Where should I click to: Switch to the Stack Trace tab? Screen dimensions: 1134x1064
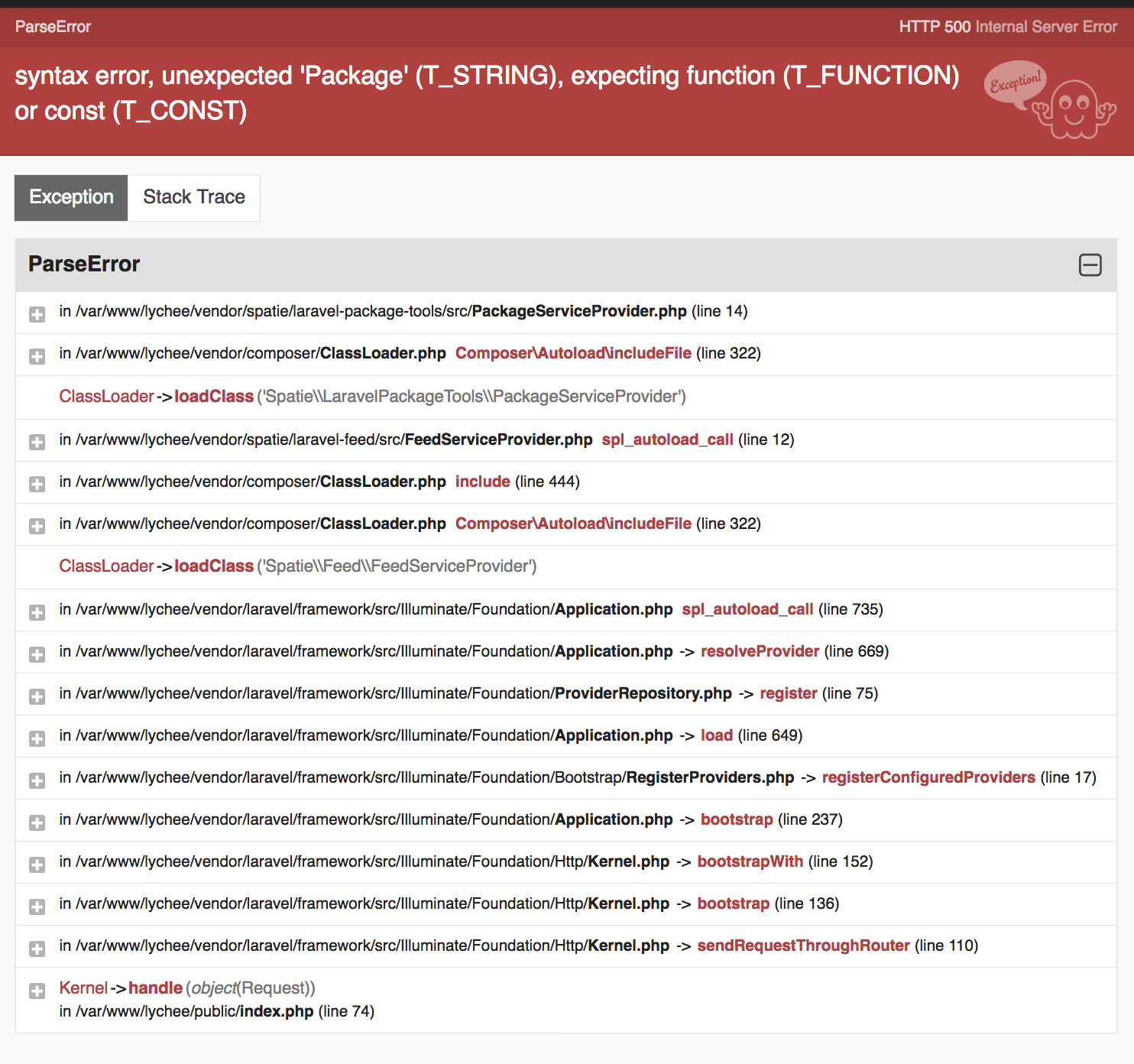tap(193, 197)
